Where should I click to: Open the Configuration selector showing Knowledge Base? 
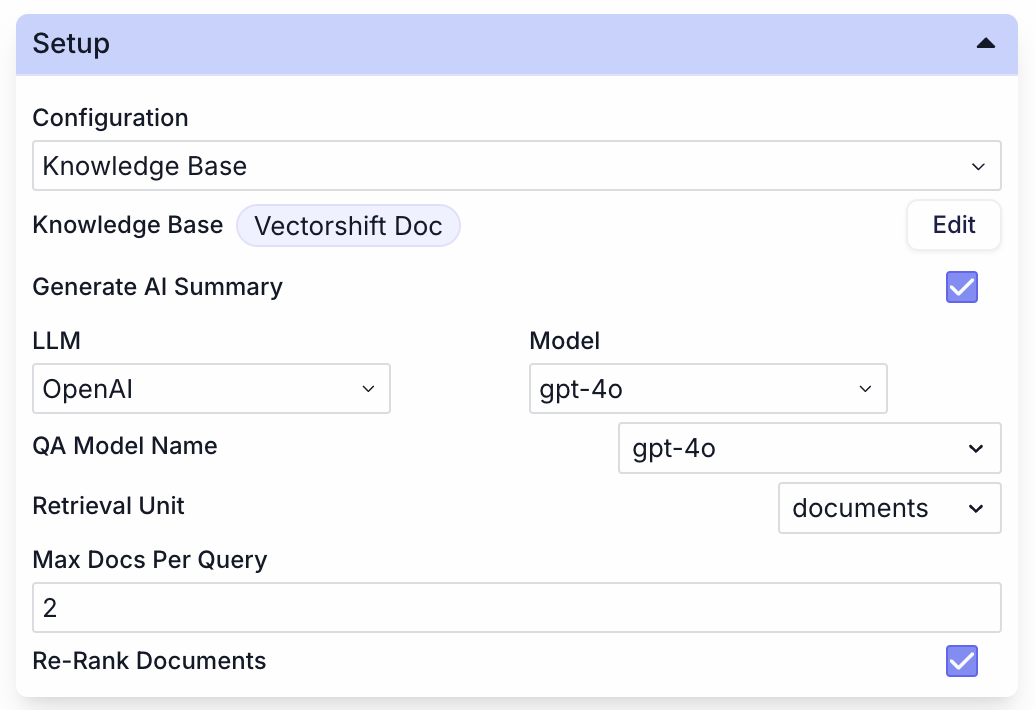pos(517,165)
